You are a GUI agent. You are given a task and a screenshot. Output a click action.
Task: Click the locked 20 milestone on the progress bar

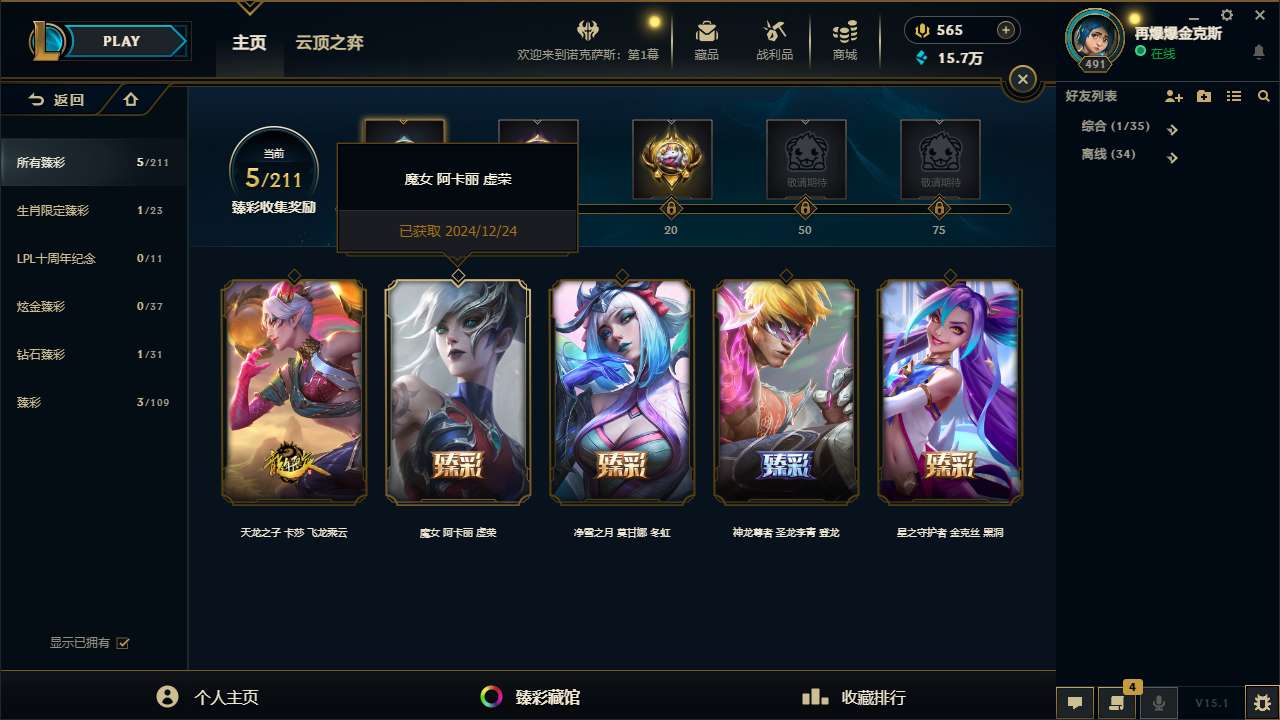671,209
